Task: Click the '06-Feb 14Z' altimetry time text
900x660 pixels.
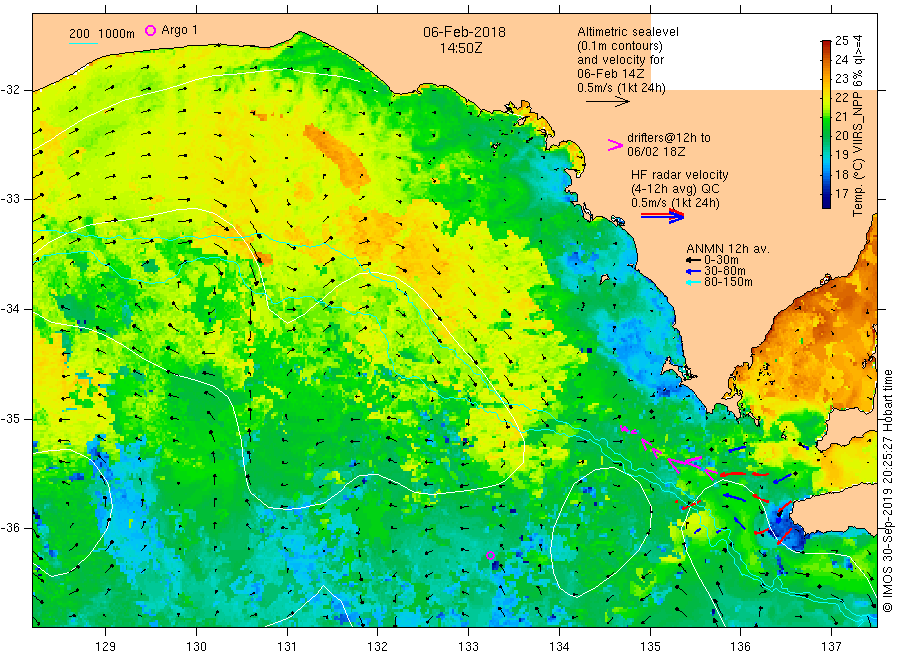Action: 611,73
